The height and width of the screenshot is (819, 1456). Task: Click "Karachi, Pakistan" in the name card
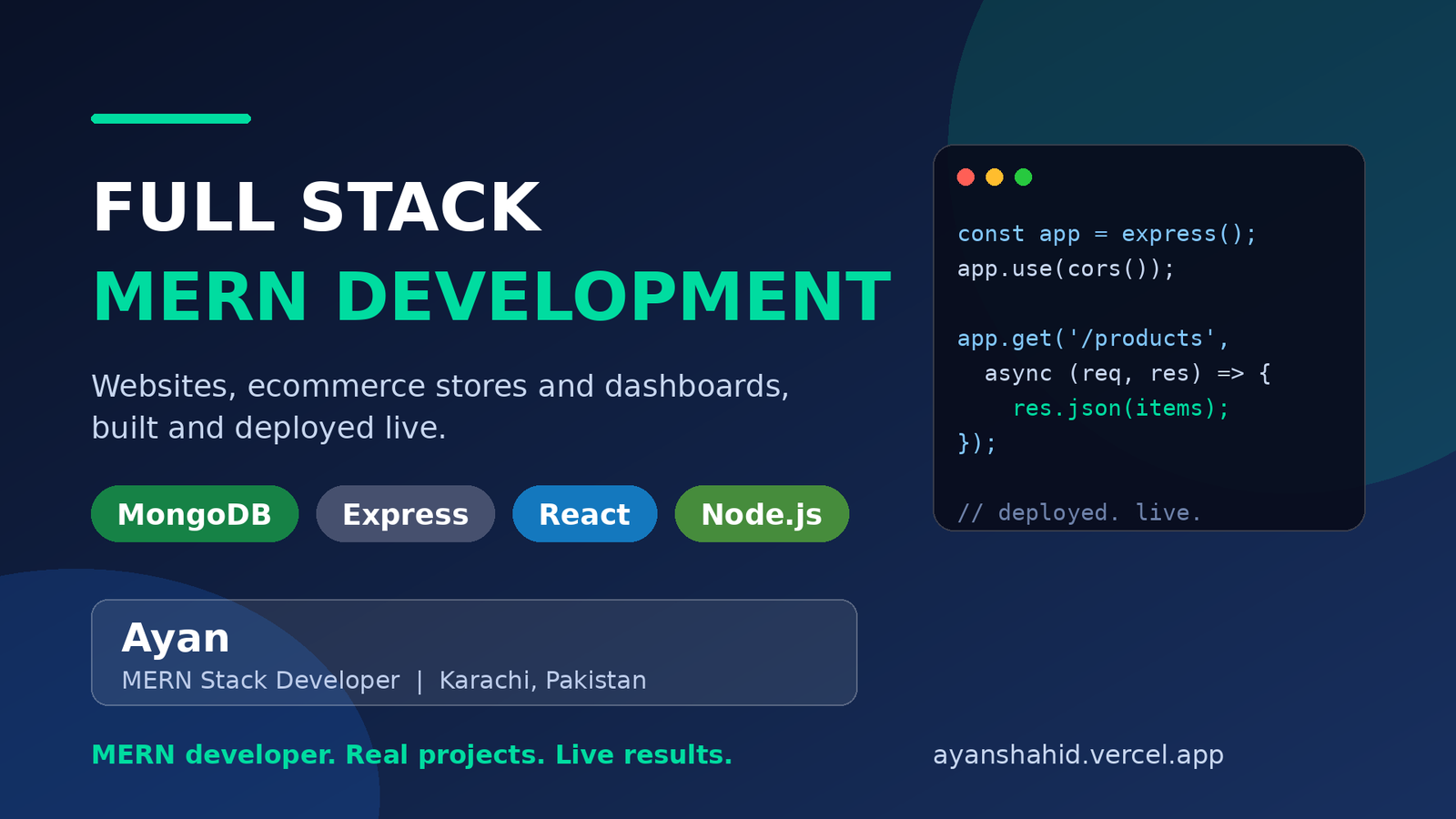(x=542, y=681)
